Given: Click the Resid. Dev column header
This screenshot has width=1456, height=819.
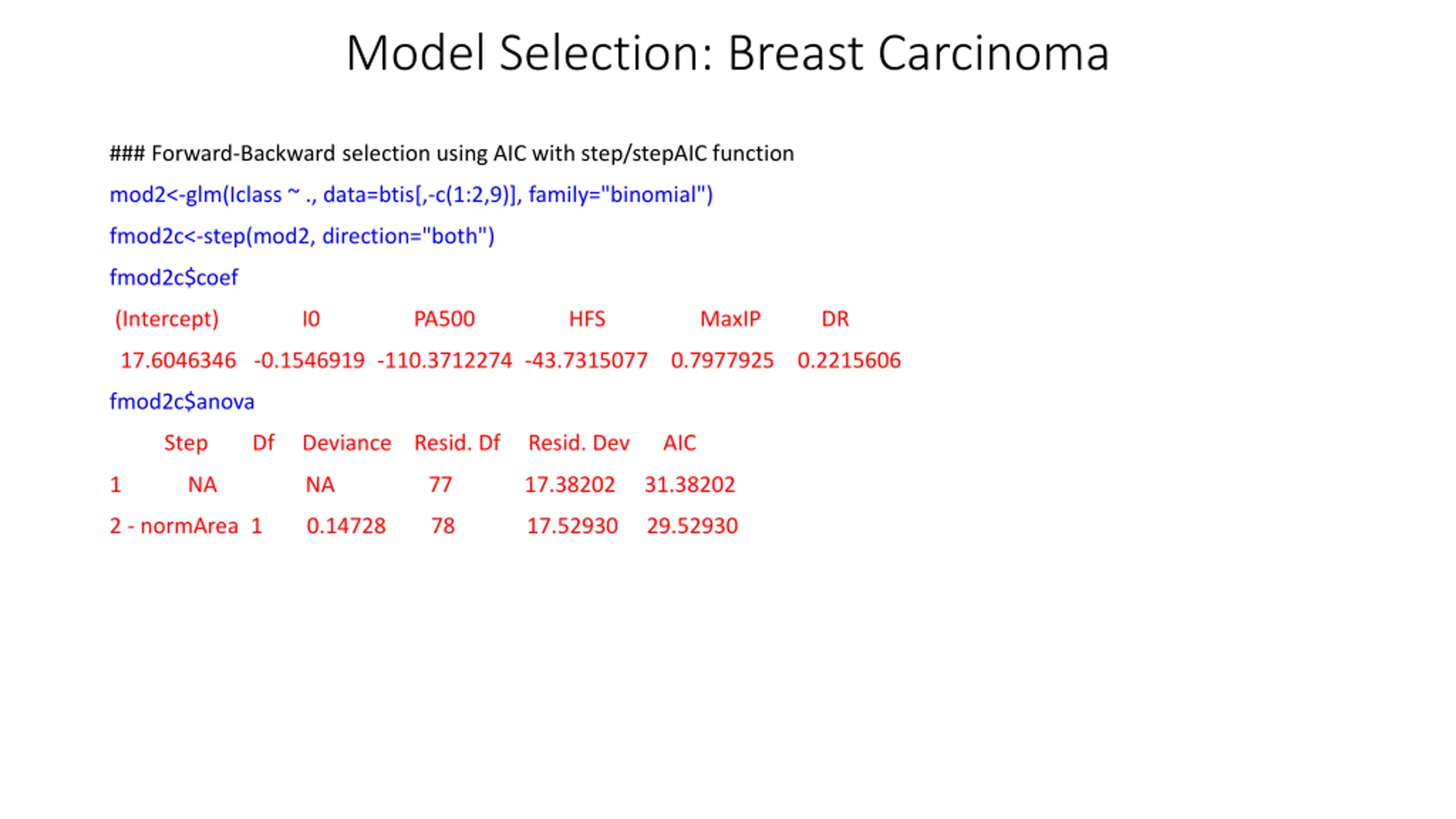Looking at the screenshot, I should point(579,443).
